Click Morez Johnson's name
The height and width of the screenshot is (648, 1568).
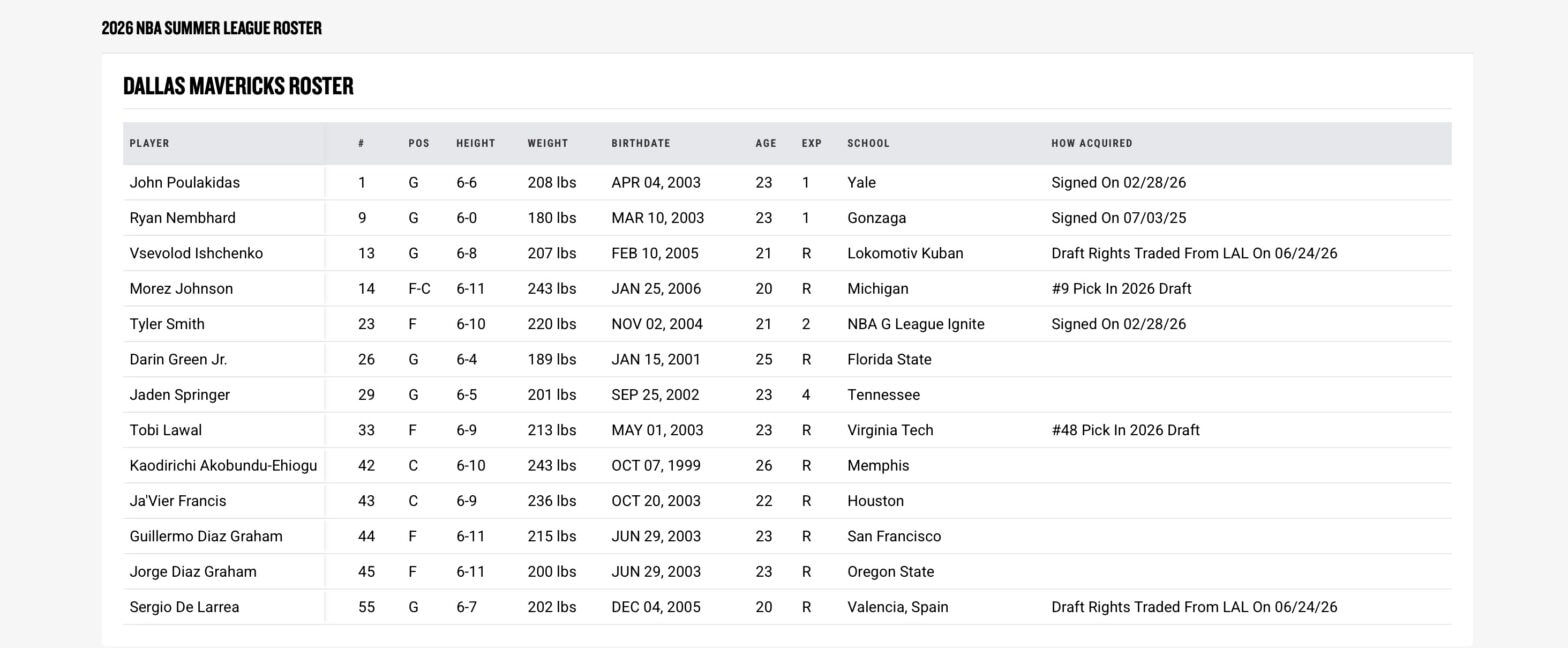pyautogui.click(x=181, y=289)
